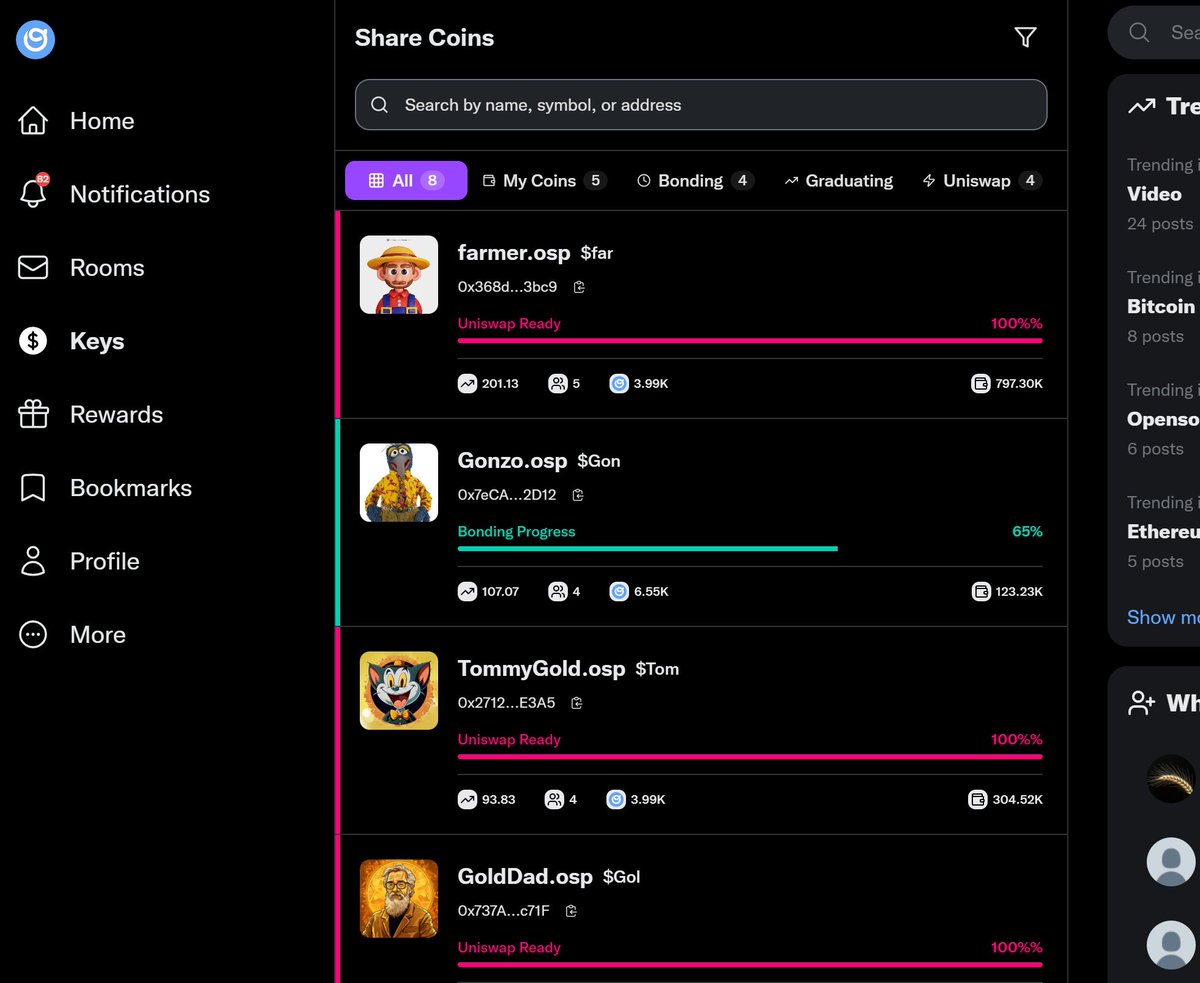Click the TommyGold.osp holders icon showing 4
Viewport: 1200px width, 983px height.
[x=554, y=799]
